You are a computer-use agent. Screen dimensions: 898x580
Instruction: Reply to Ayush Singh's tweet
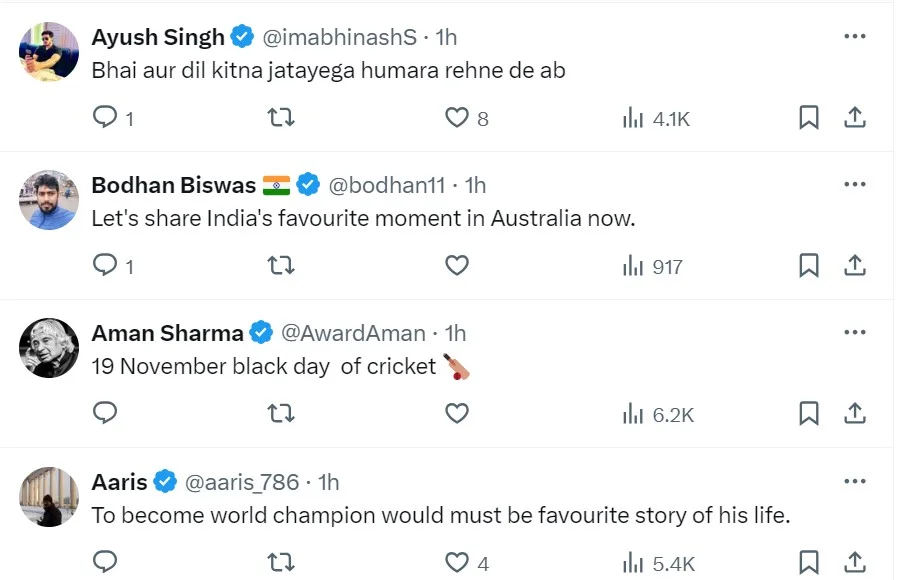[106, 118]
